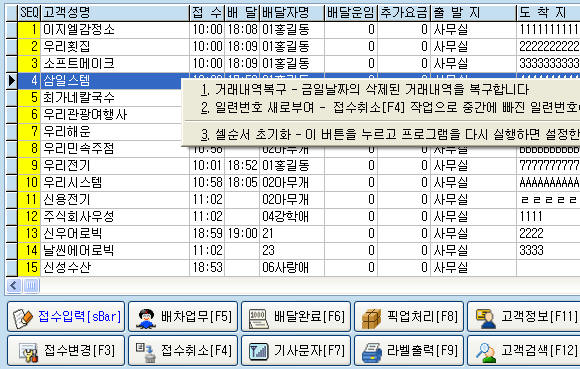Click the horizontal scrollbar thumb
Viewport: 580px width, 369px height.
click(x=31, y=285)
